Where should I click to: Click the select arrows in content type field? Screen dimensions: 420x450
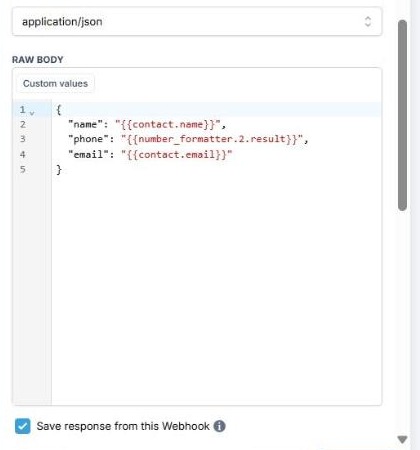tap(368, 22)
